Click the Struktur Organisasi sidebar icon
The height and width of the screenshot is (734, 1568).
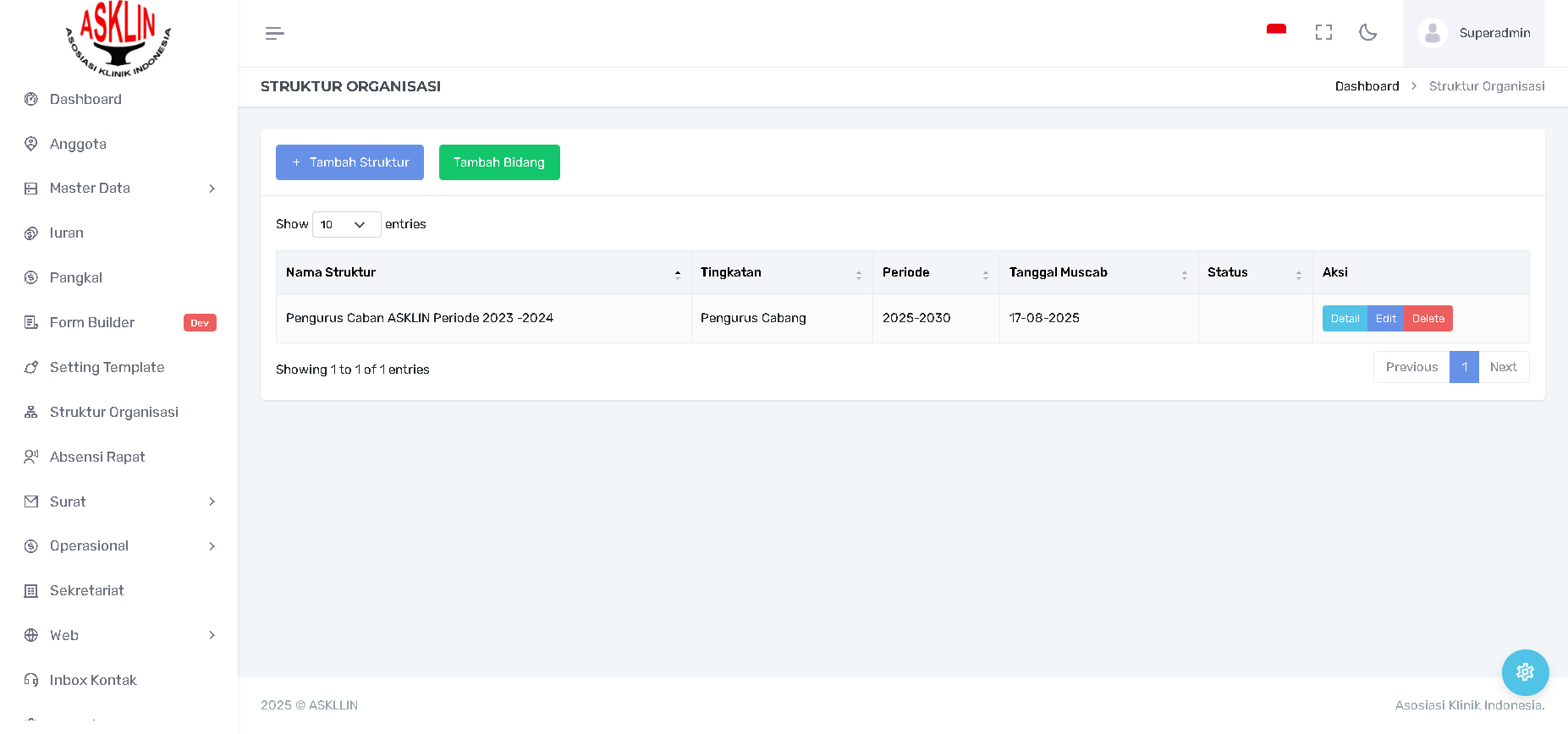point(31,413)
